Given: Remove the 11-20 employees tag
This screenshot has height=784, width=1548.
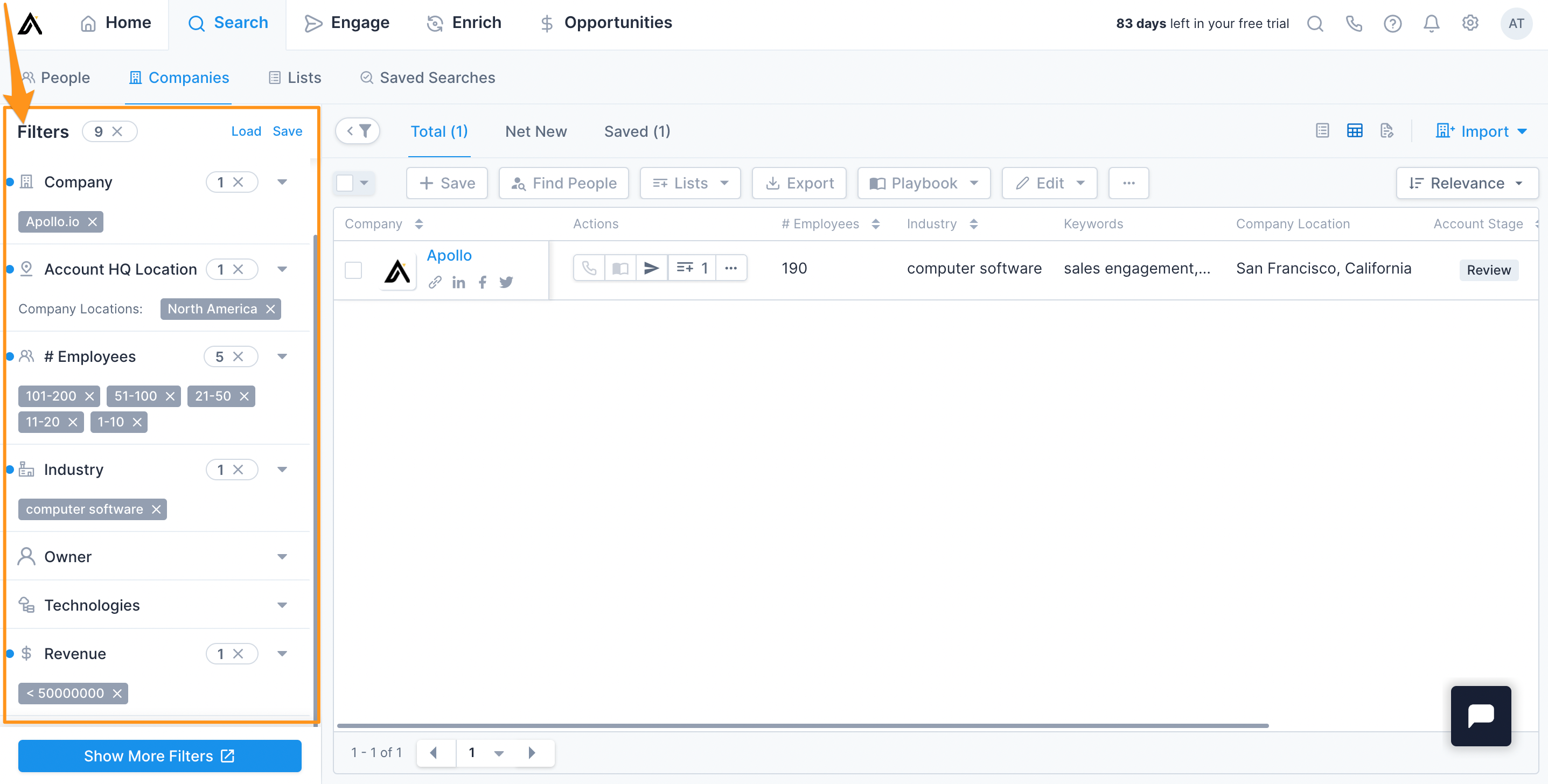Looking at the screenshot, I should point(73,422).
